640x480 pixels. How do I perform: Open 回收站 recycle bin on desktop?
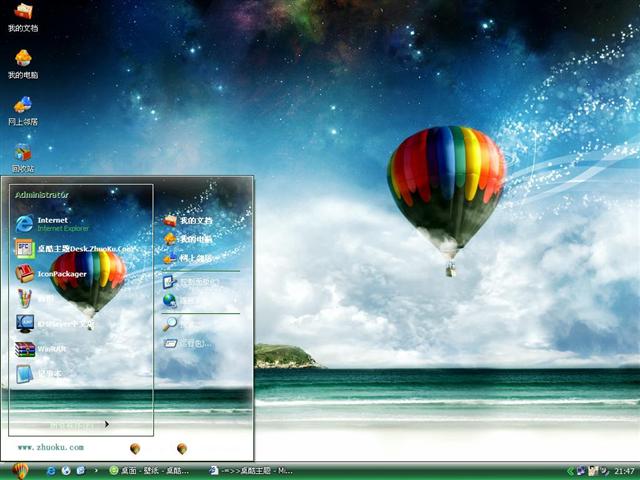point(23,158)
